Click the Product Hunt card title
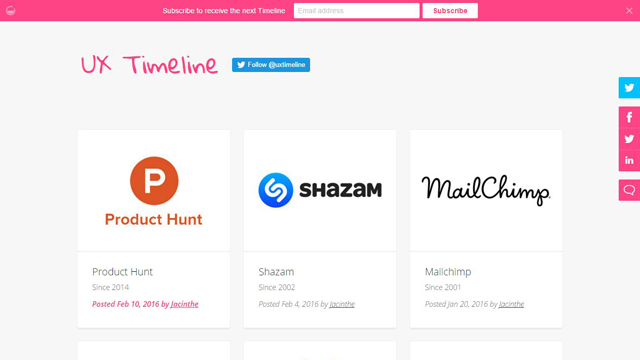Viewport: 640px width, 360px height. (x=122, y=272)
